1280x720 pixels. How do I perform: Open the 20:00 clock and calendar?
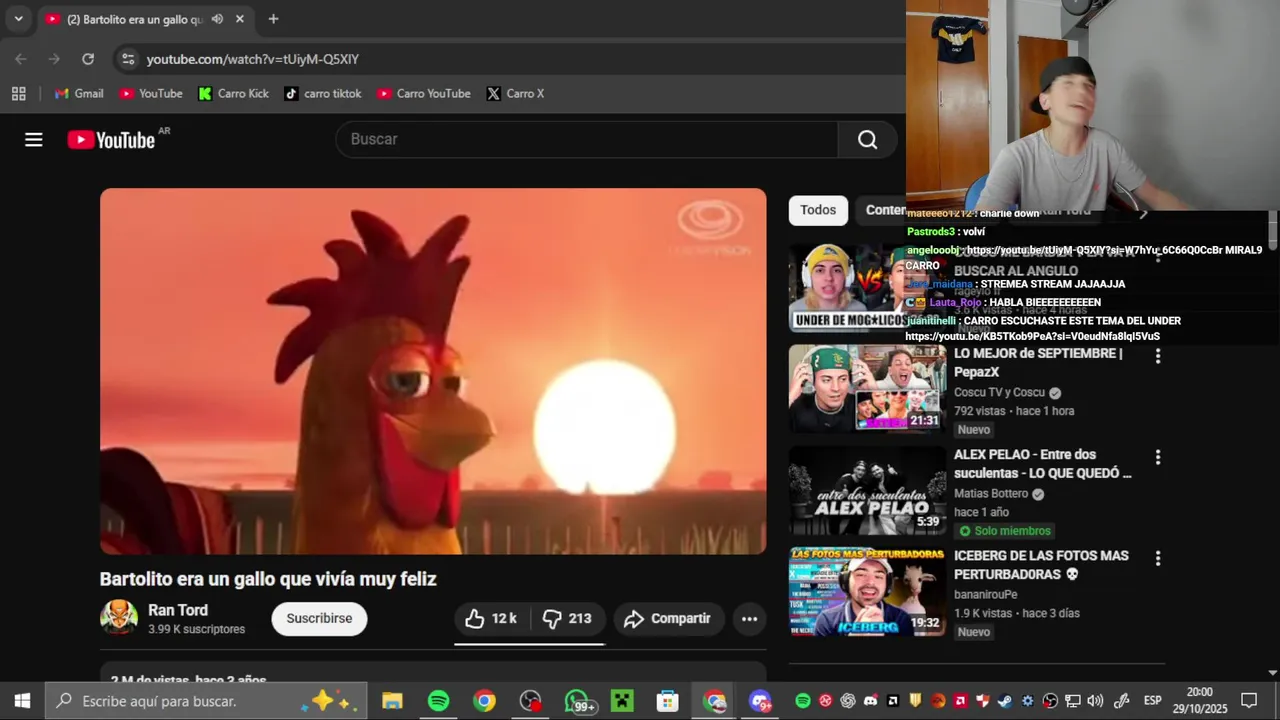coord(1200,701)
